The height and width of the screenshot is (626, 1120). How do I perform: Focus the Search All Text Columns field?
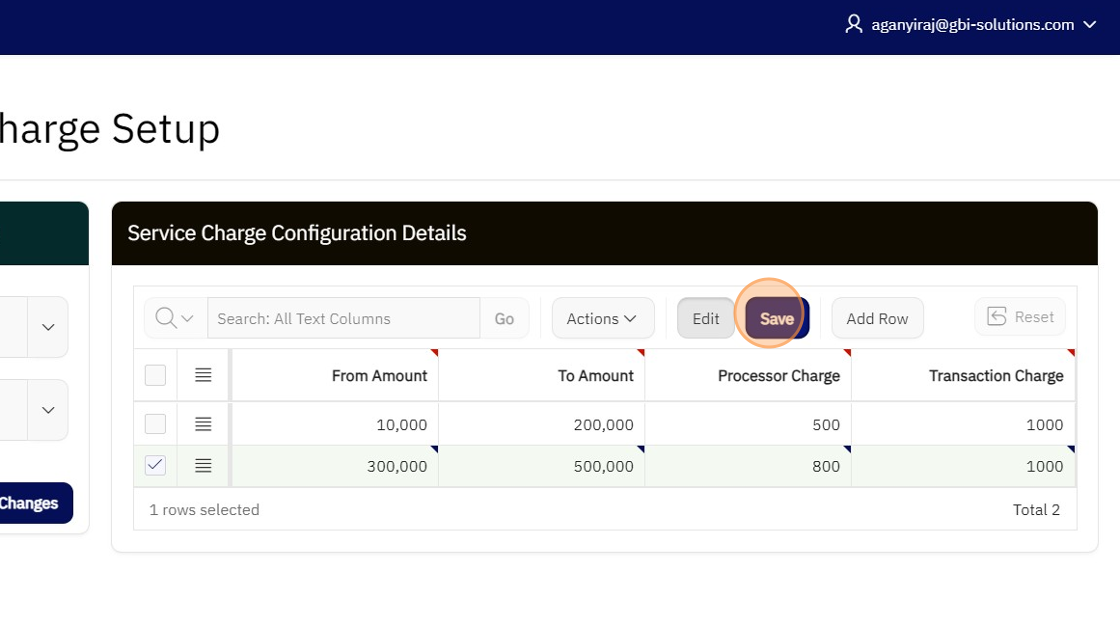click(x=343, y=318)
